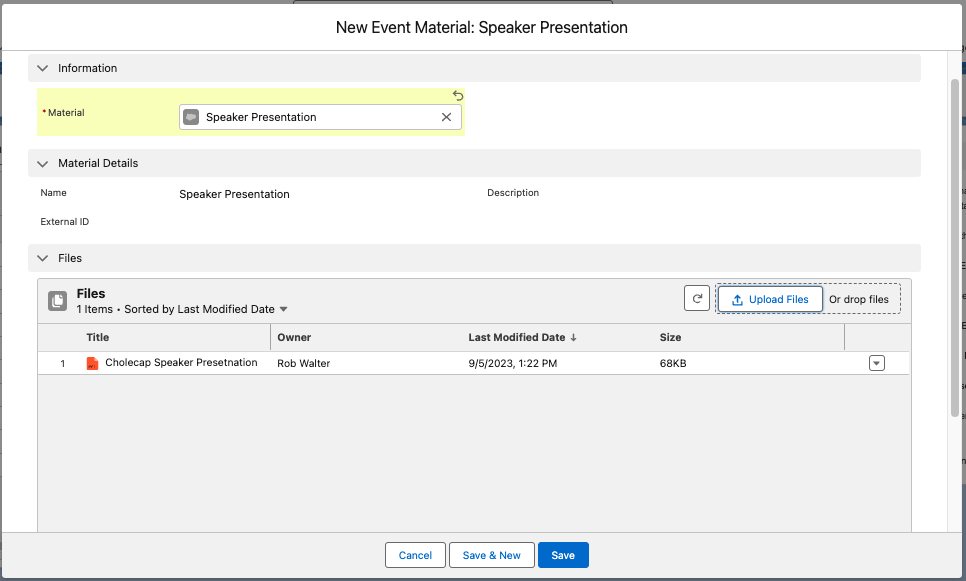Click the PowerPoint icon next to Cholecap file

click(93, 363)
